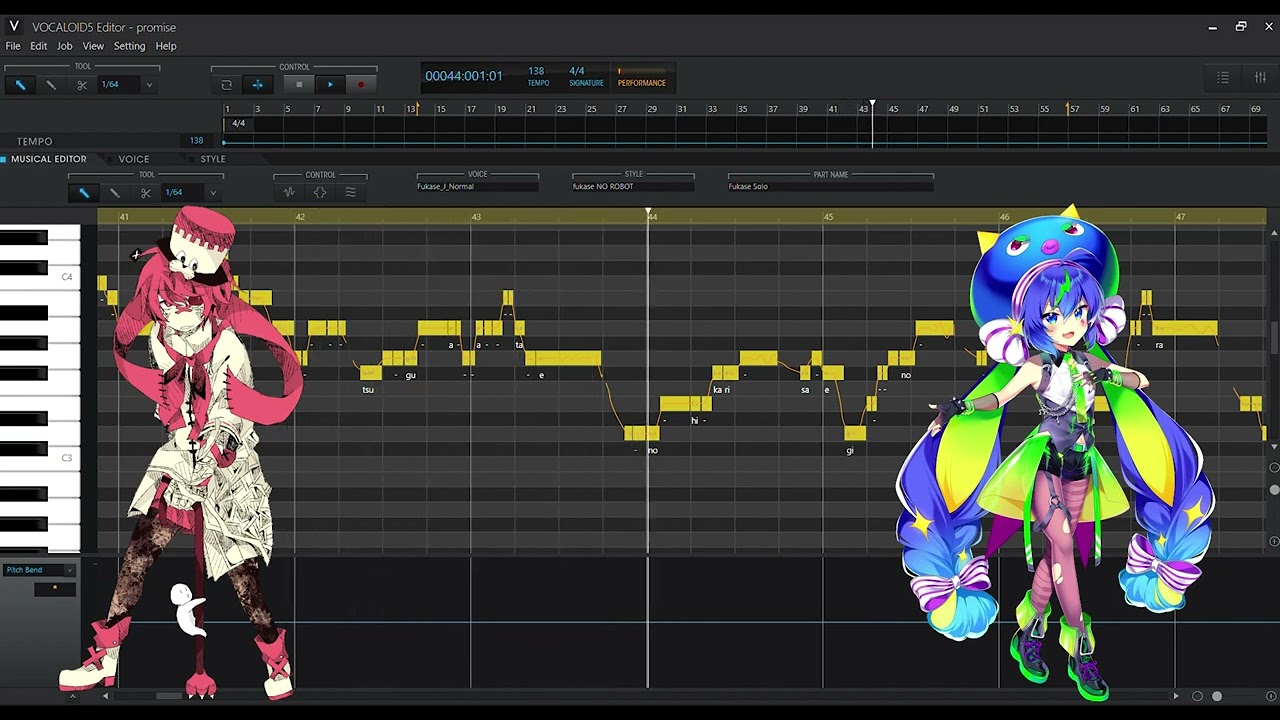
Task: Open the top toolbar 1/64 quantize dropdown
Action: [149, 85]
